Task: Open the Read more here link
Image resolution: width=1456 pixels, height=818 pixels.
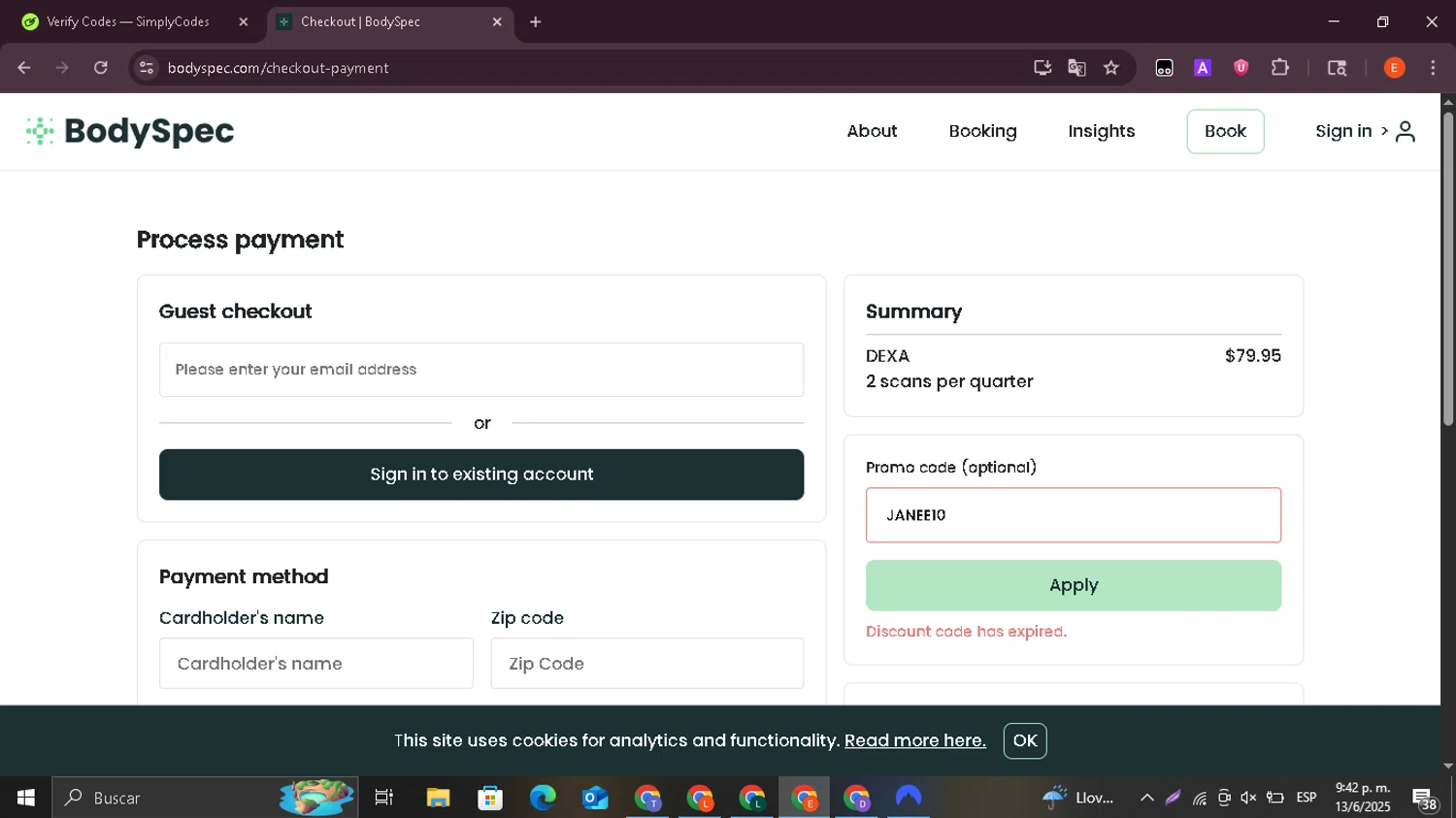Action: click(x=915, y=740)
